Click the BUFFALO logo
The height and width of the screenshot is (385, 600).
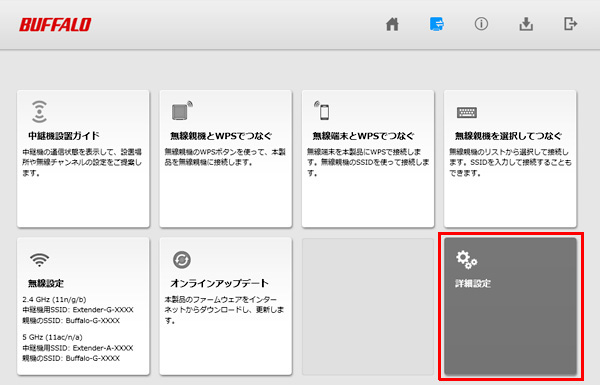pos(55,25)
